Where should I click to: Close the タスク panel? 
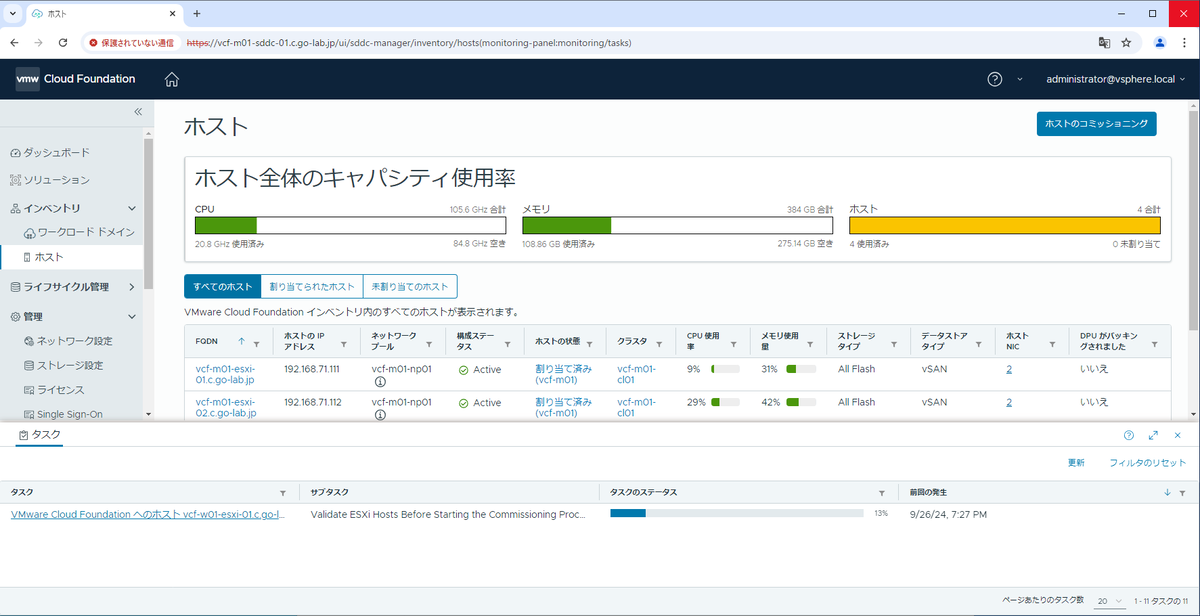[x=1178, y=435]
